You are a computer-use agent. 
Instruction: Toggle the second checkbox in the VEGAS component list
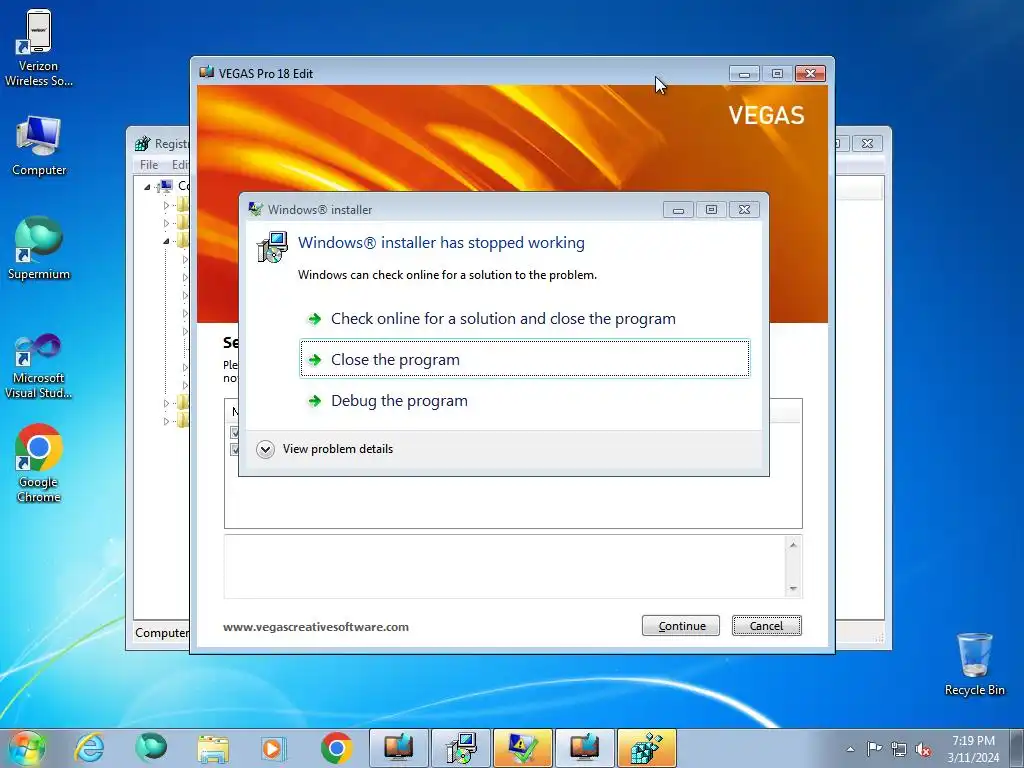234,449
